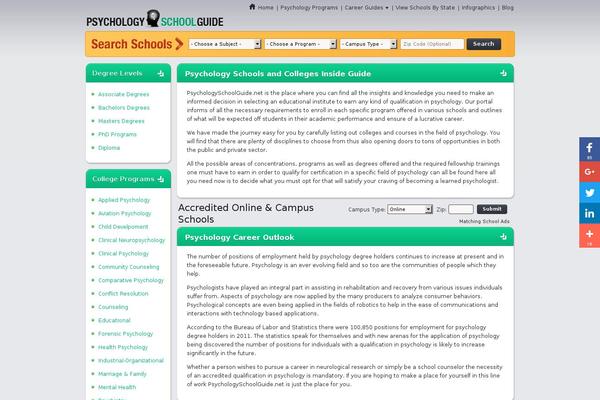Open Associate Degrees link
The width and height of the screenshot is (600, 400).
[x=124, y=94]
